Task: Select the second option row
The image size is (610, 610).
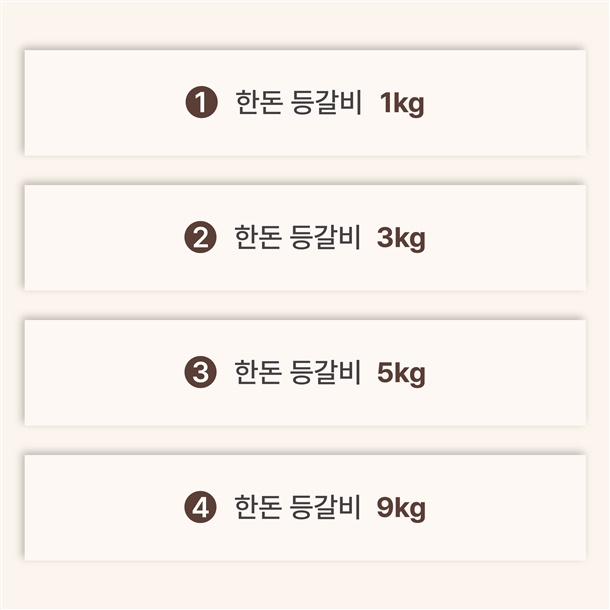Action: [305, 238]
